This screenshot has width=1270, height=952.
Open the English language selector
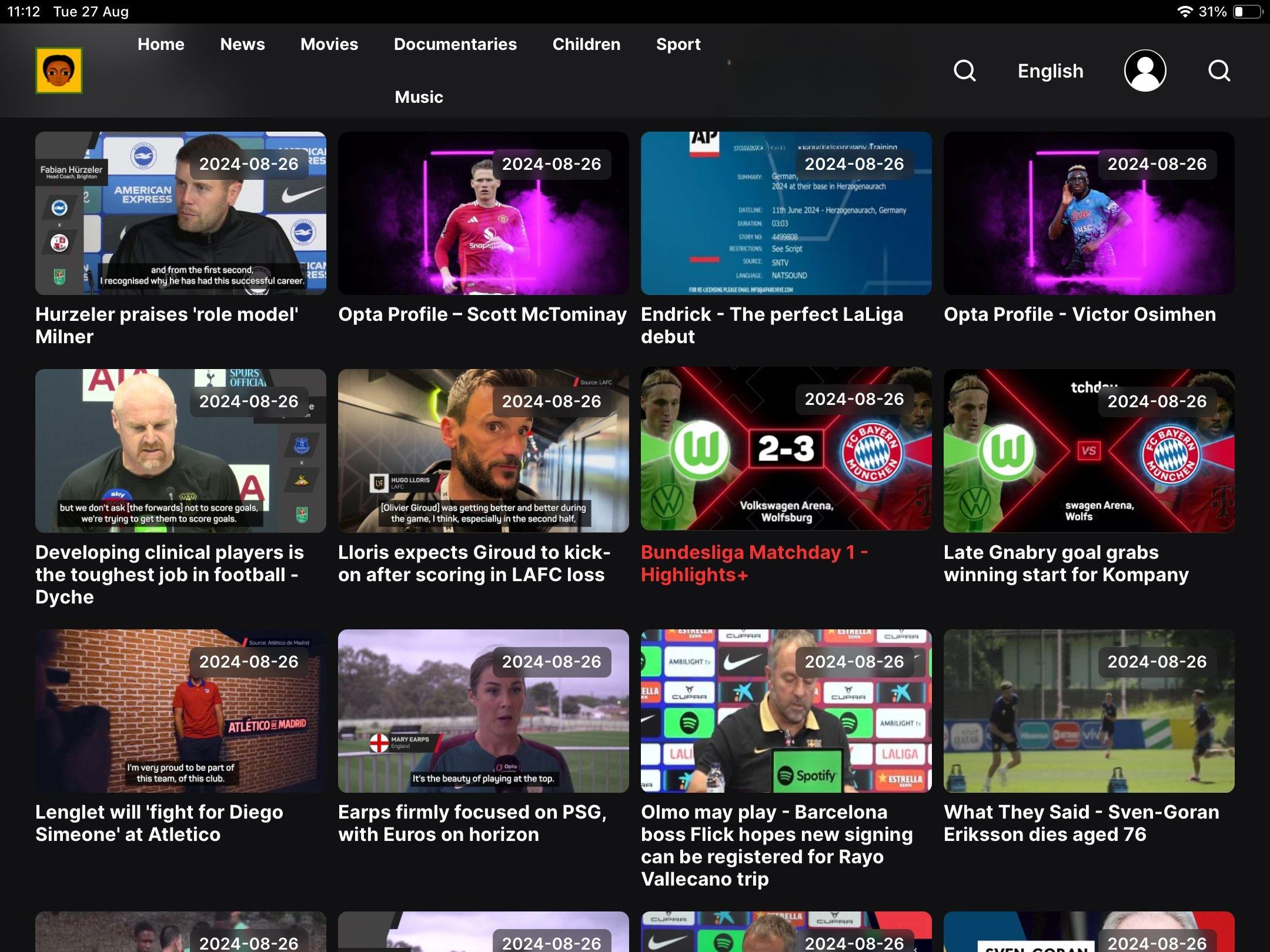tap(1050, 71)
